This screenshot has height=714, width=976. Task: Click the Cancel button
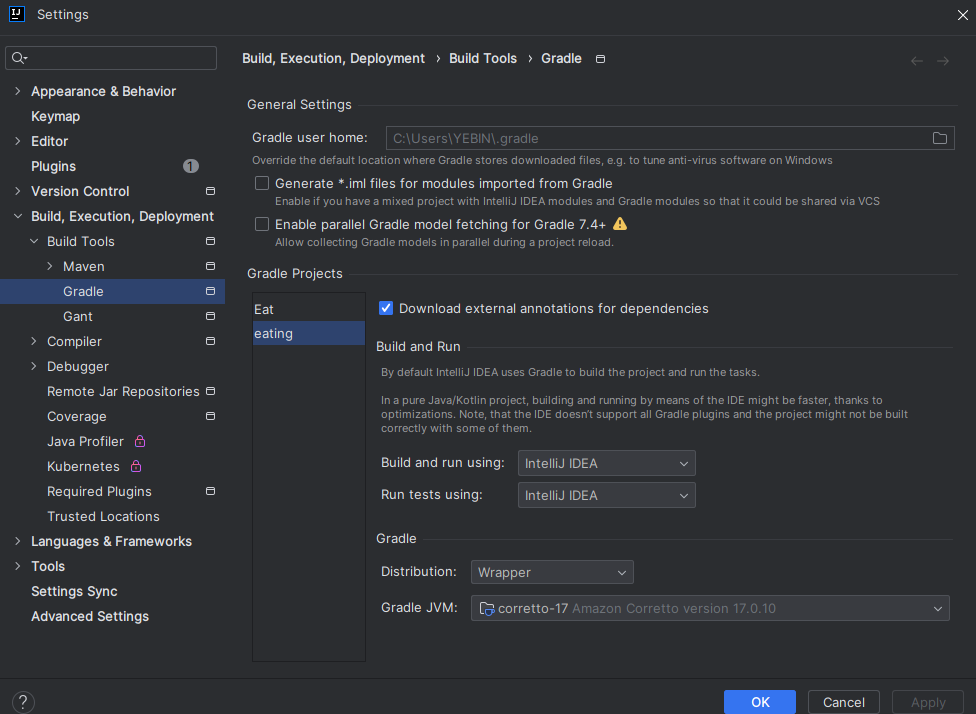[843, 702]
